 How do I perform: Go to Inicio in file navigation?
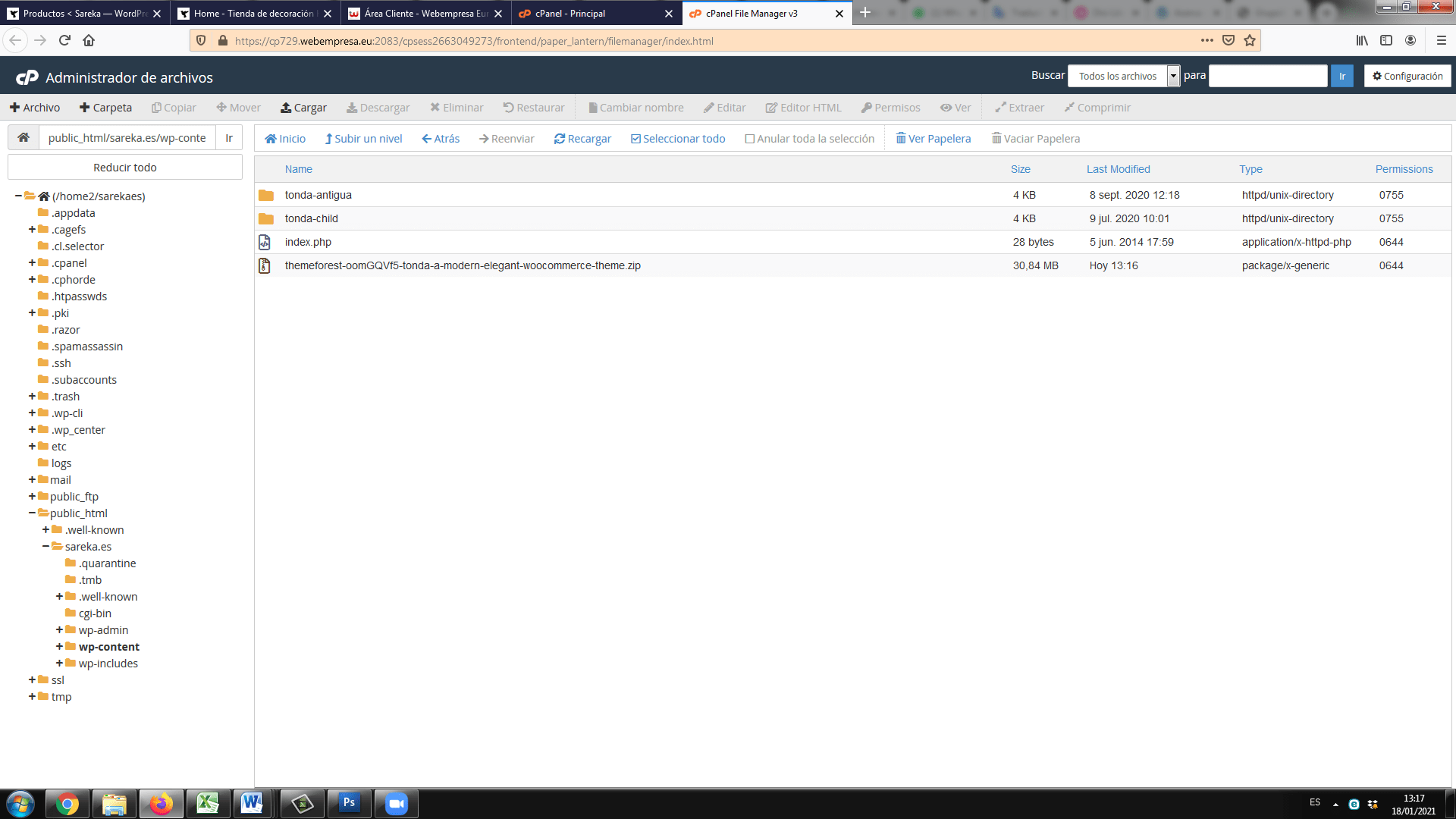click(x=285, y=139)
